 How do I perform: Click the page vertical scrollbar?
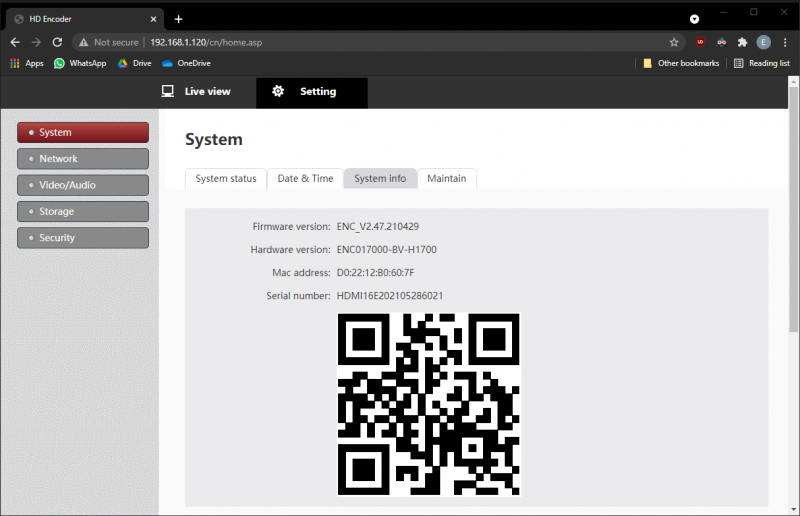793,209
